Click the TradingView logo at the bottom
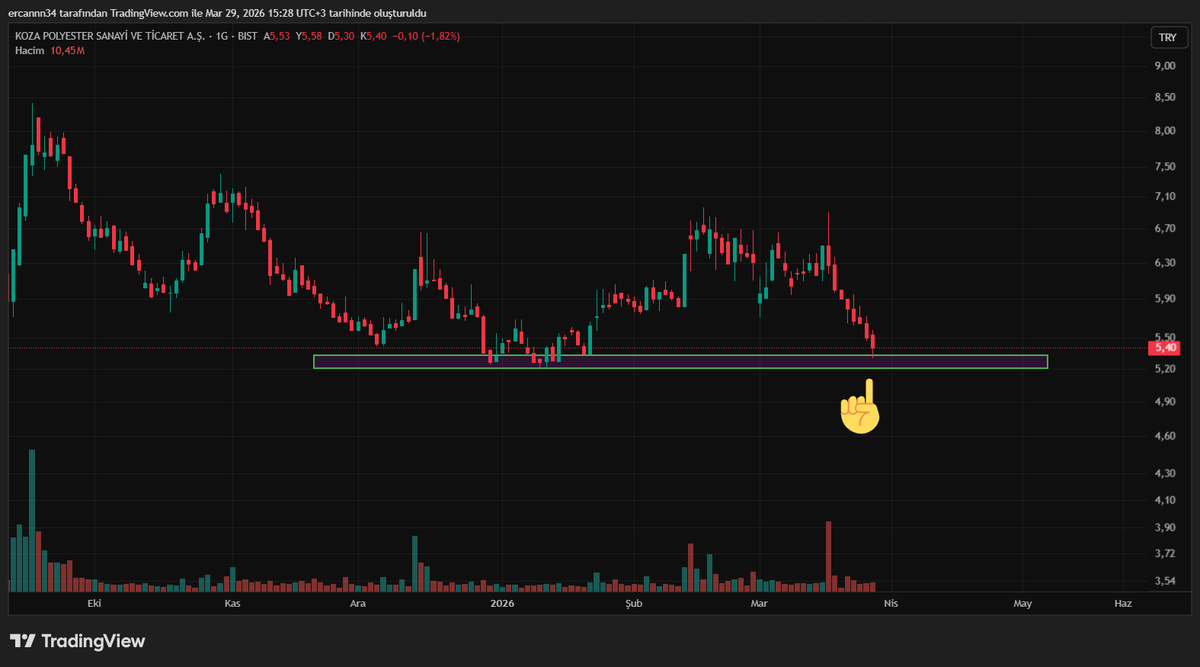The image size is (1200, 667). tap(77, 641)
